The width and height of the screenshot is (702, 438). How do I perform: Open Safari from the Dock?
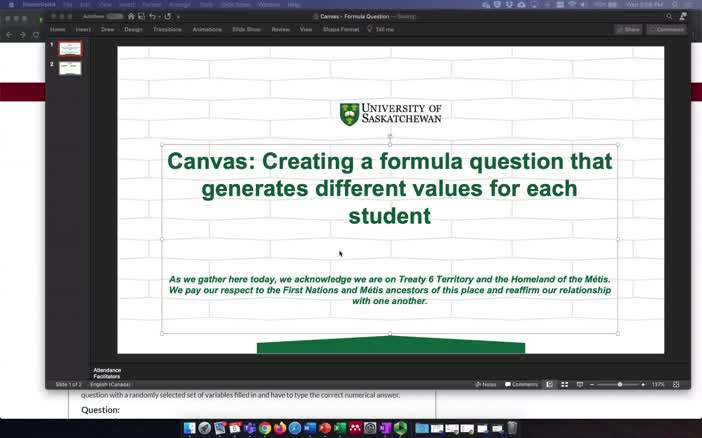[x=295, y=428]
